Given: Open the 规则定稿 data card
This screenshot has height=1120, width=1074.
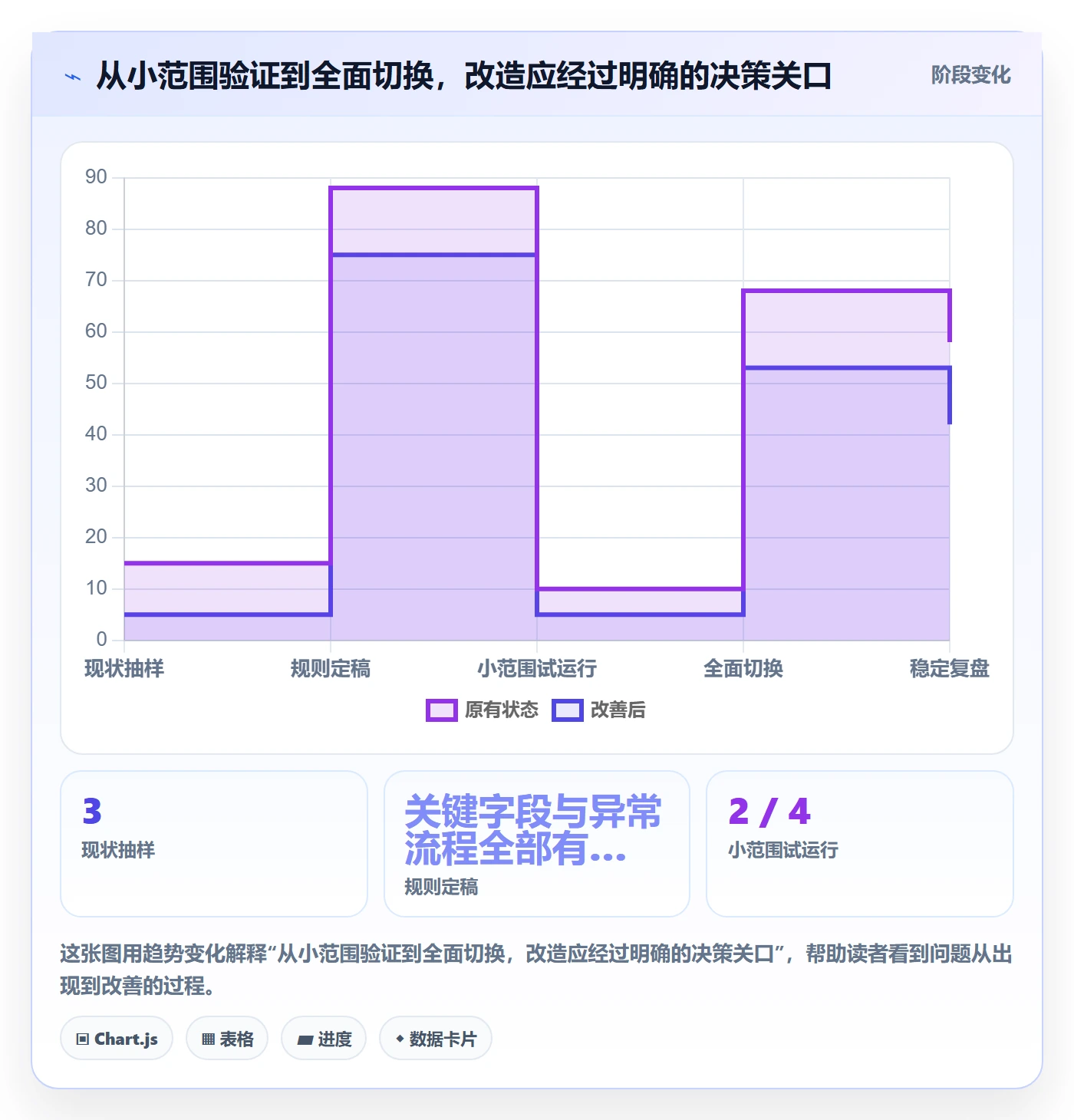Looking at the screenshot, I should (x=537, y=844).
